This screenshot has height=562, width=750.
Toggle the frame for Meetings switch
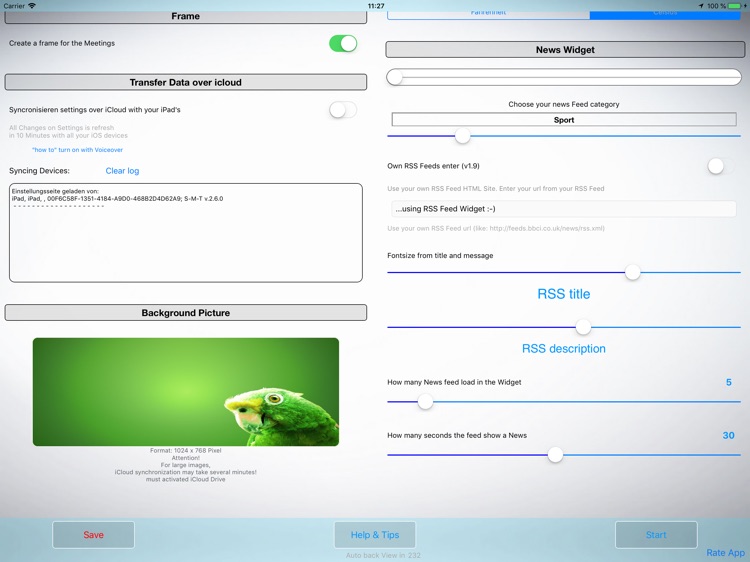343,44
